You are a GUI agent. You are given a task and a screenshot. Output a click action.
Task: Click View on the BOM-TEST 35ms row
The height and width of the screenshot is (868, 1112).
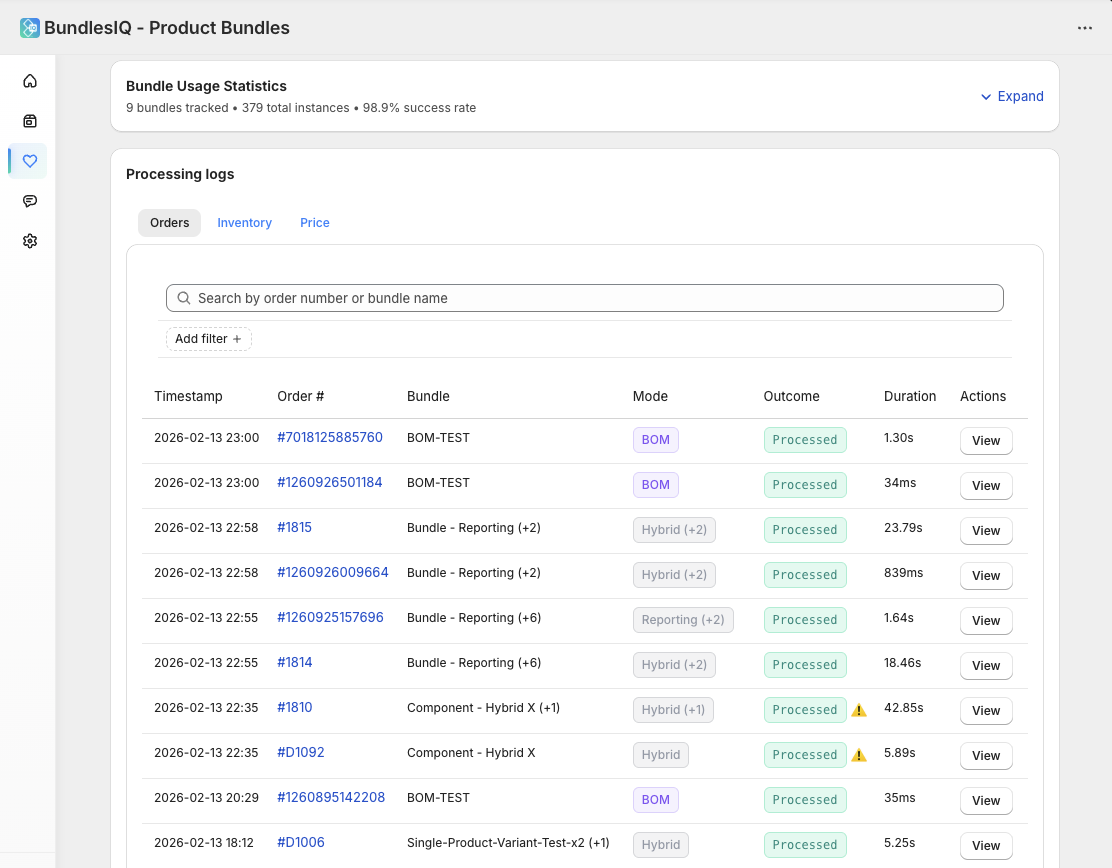(x=986, y=800)
